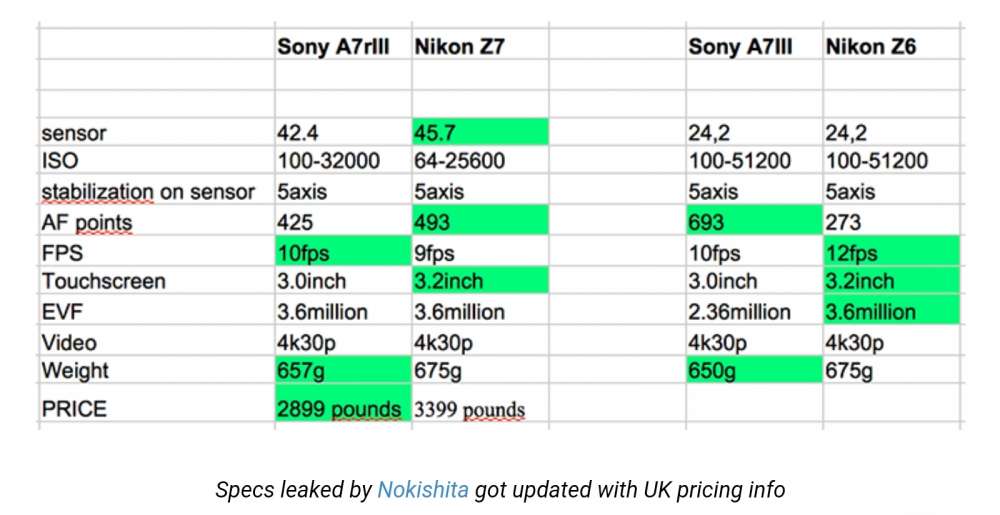The height and width of the screenshot is (515, 1000).
Task: Click the 64-25600 ISO cell
Action: [x=460, y=161]
